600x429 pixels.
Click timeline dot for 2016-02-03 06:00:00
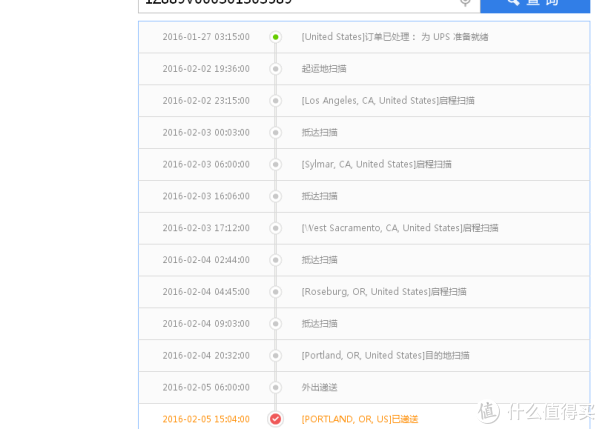(x=276, y=165)
